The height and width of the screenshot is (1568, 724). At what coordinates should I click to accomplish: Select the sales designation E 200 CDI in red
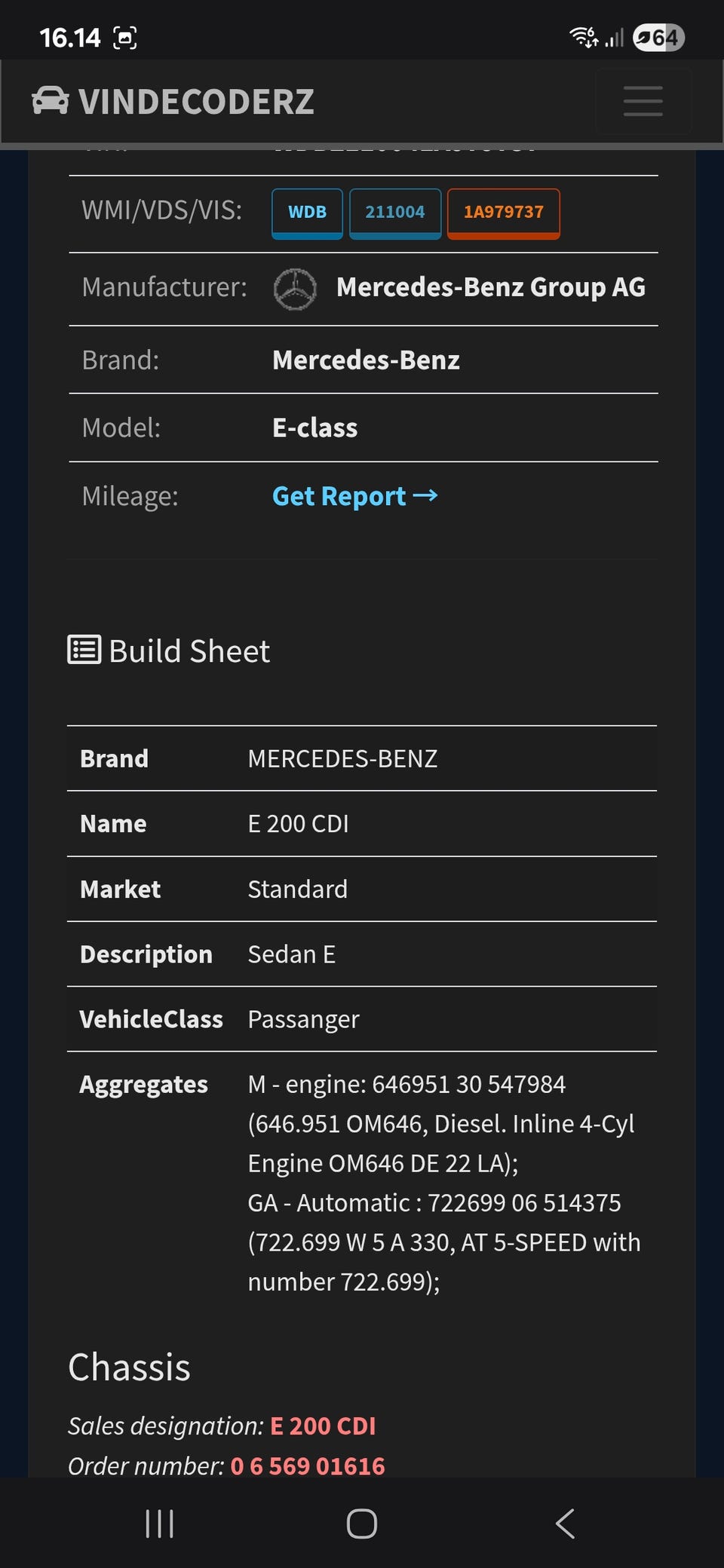click(x=323, y=1426)
